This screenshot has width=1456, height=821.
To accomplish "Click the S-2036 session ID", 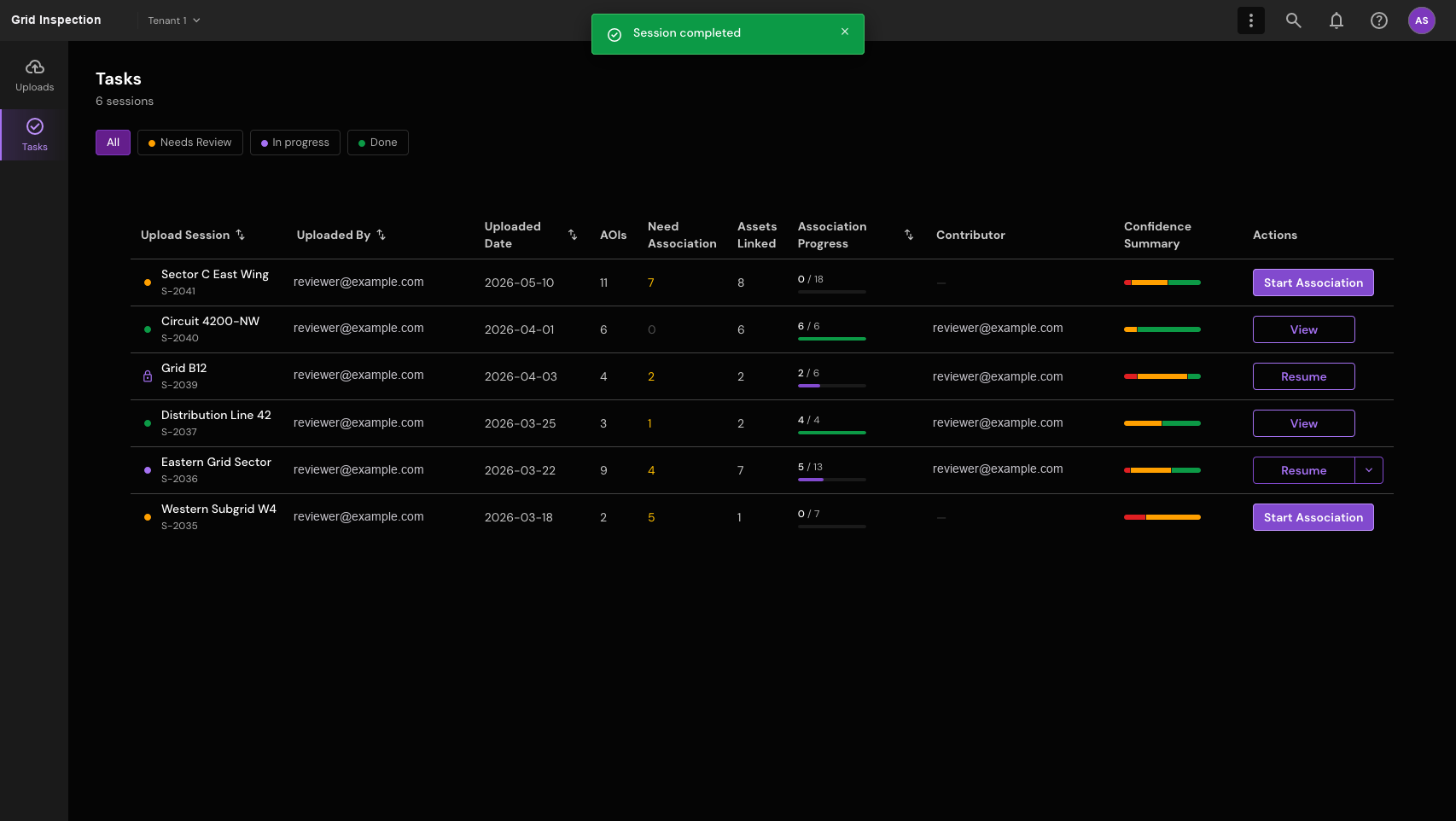I will 179,479.
